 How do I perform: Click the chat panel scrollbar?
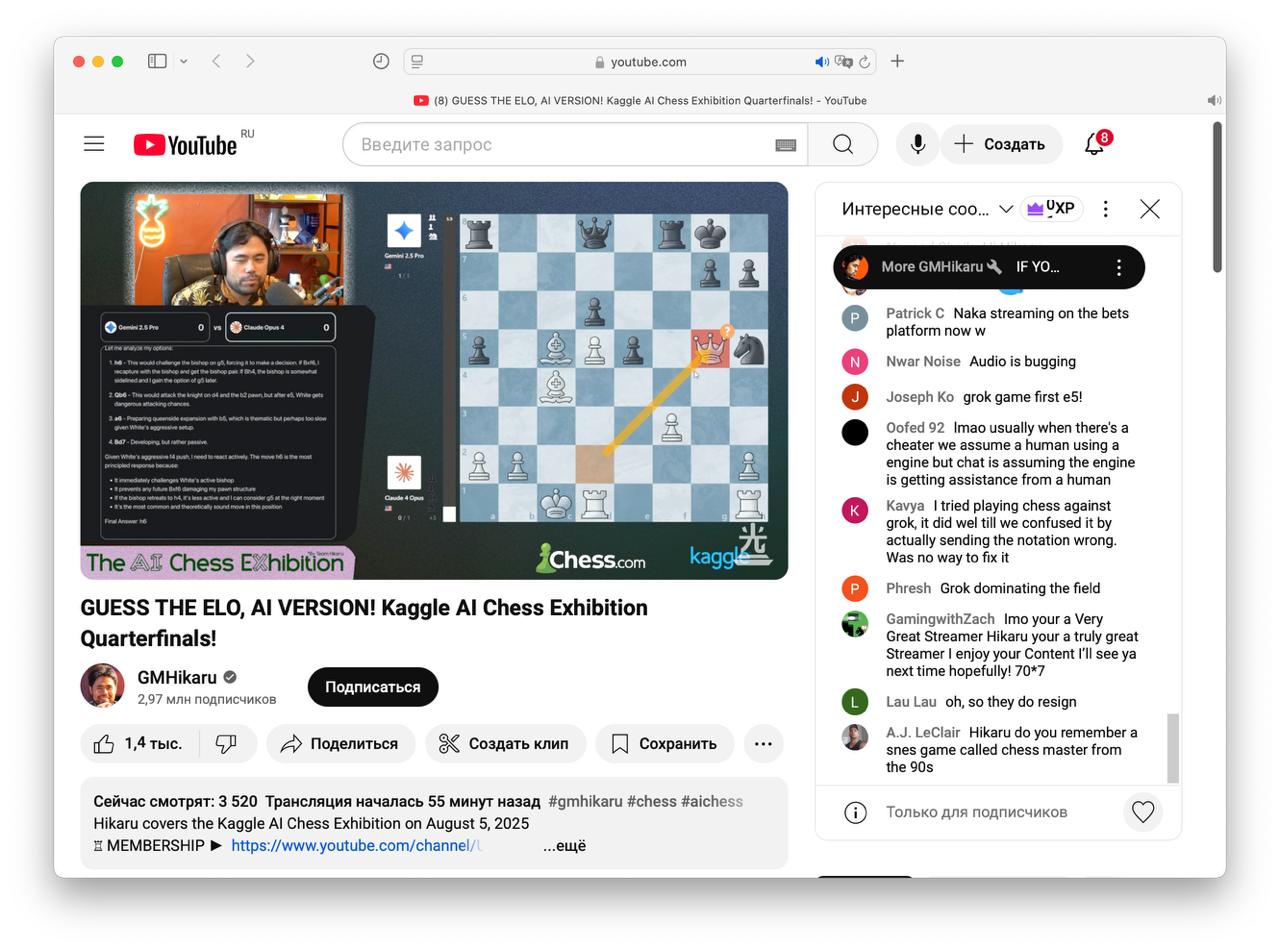coord(1173,748)
